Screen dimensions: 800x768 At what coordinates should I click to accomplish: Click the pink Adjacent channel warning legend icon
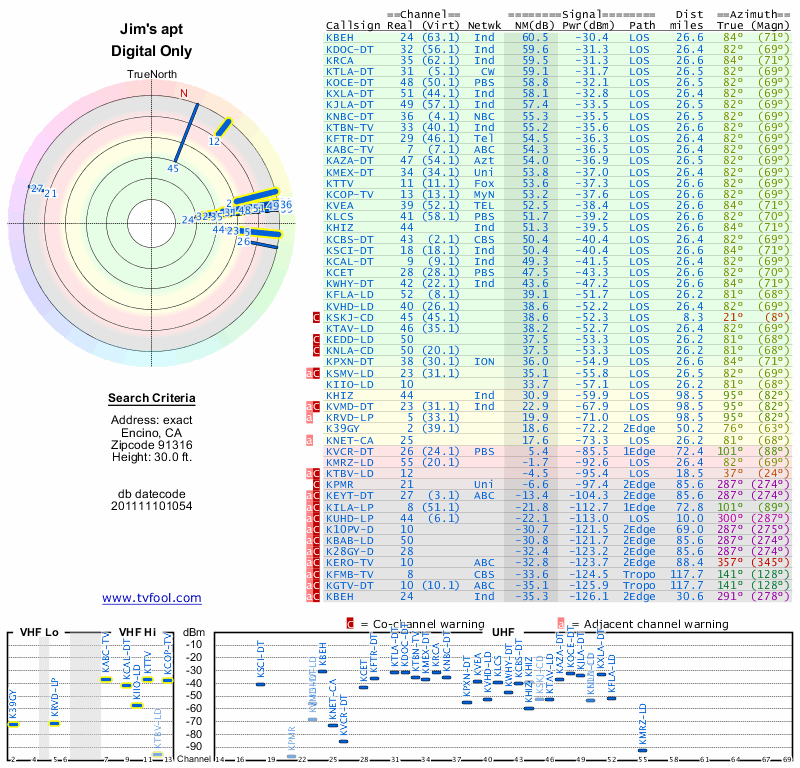tap(561, 624)
